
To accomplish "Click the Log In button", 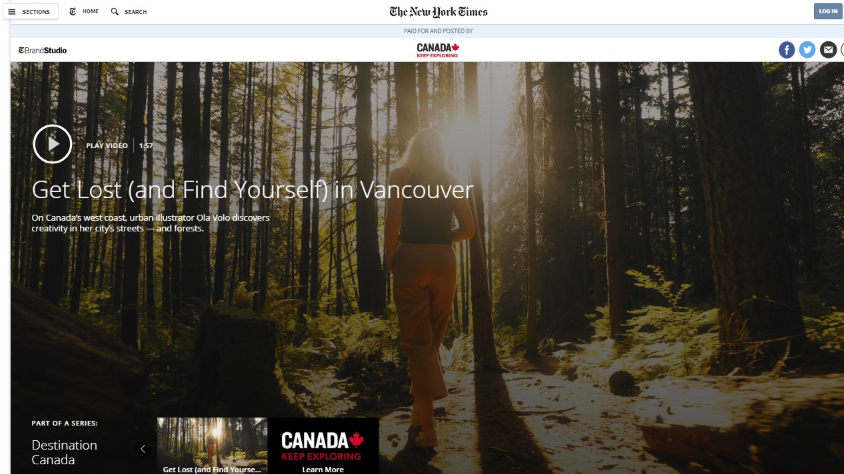I will (x=827, y=11).
